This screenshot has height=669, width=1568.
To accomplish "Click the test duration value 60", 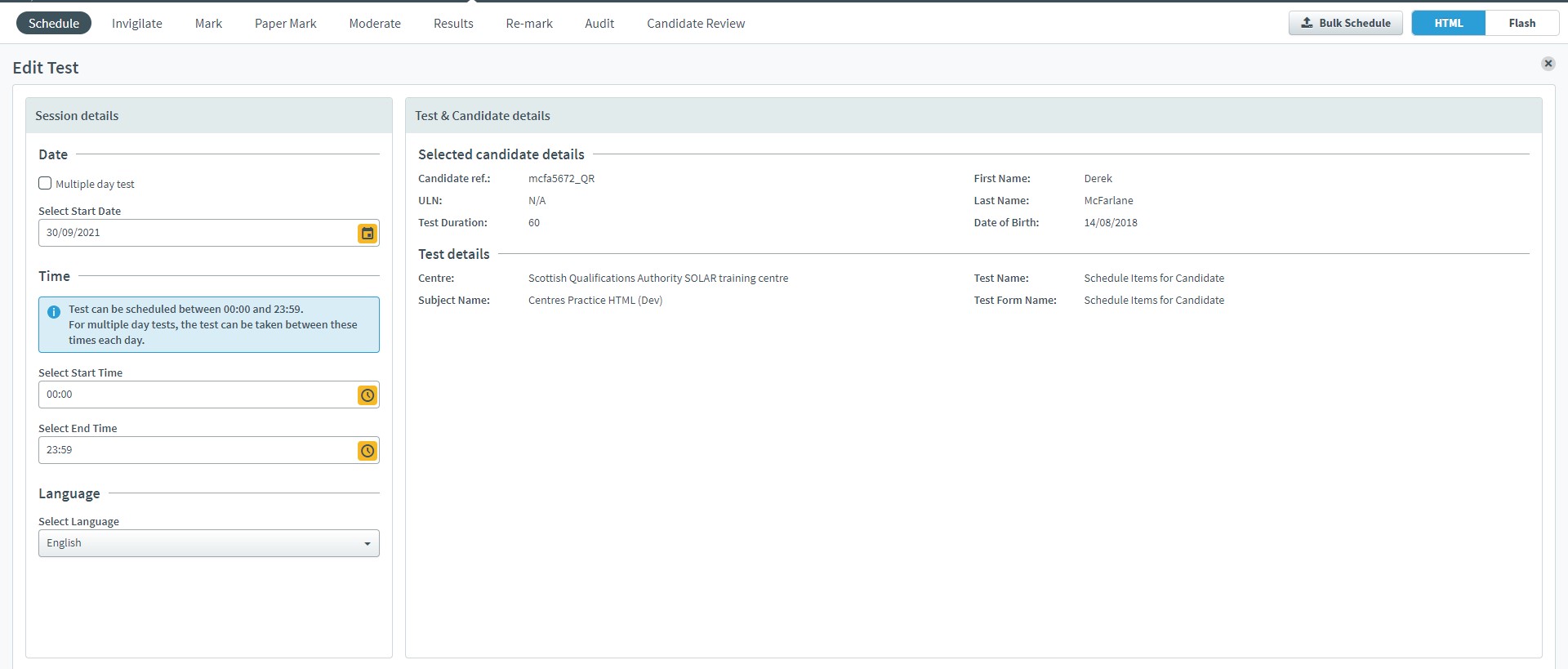I will pyautogui.click(x=534, y=222).
